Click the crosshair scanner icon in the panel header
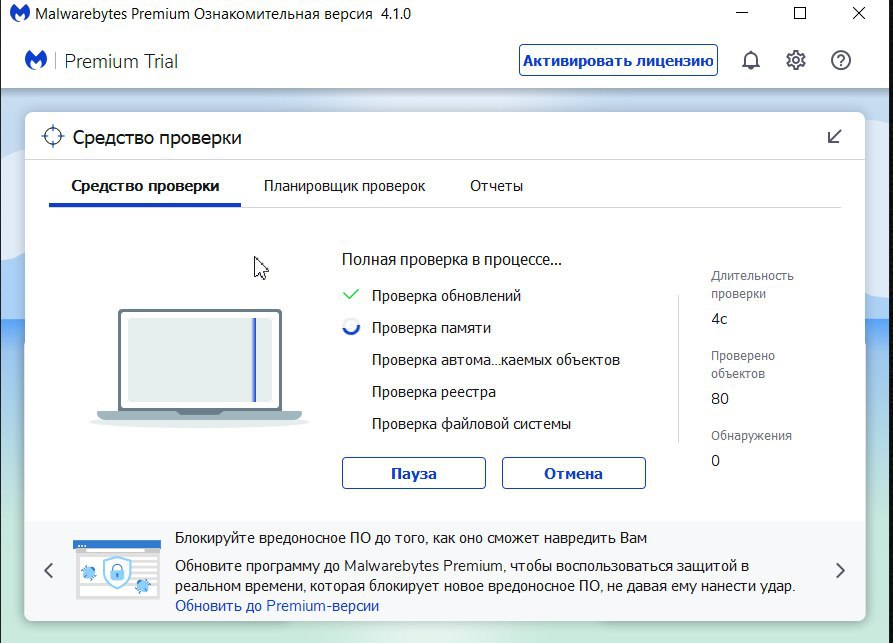This screenshot has width=893, height=643. (x=53, y=137)
